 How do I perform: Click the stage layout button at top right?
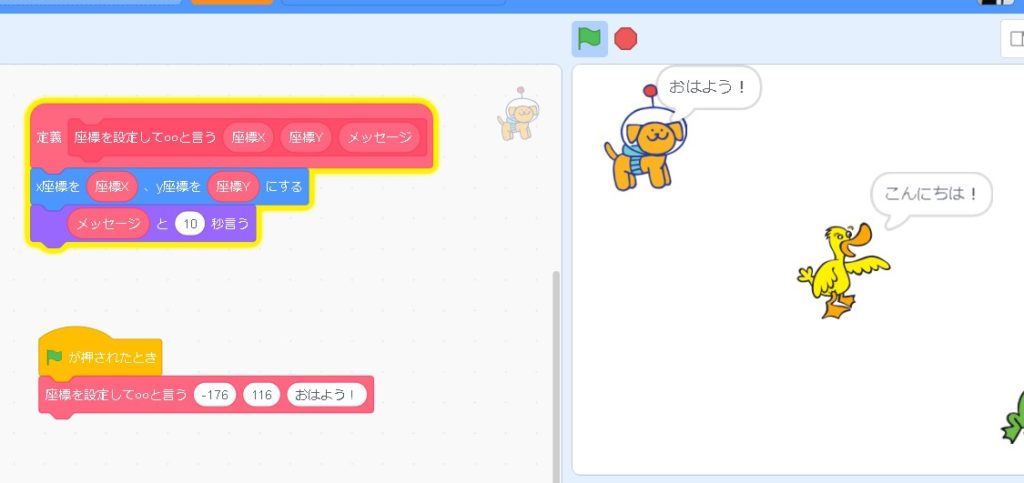pyautogui.click(x=1013, y=39)
